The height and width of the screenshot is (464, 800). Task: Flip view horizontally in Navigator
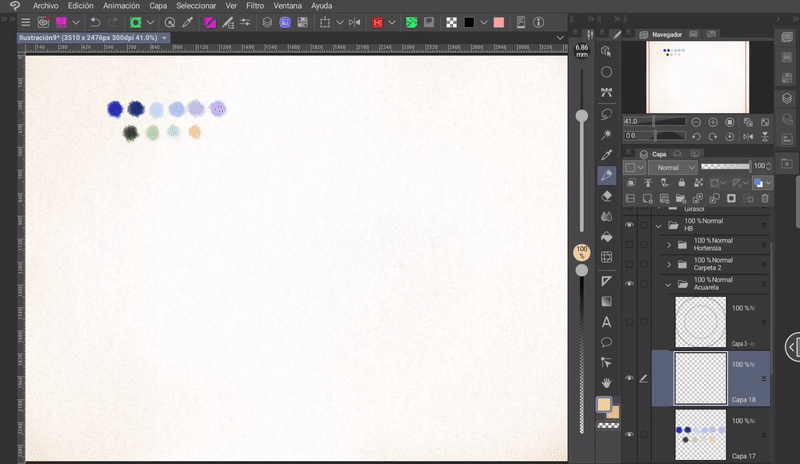748,136
